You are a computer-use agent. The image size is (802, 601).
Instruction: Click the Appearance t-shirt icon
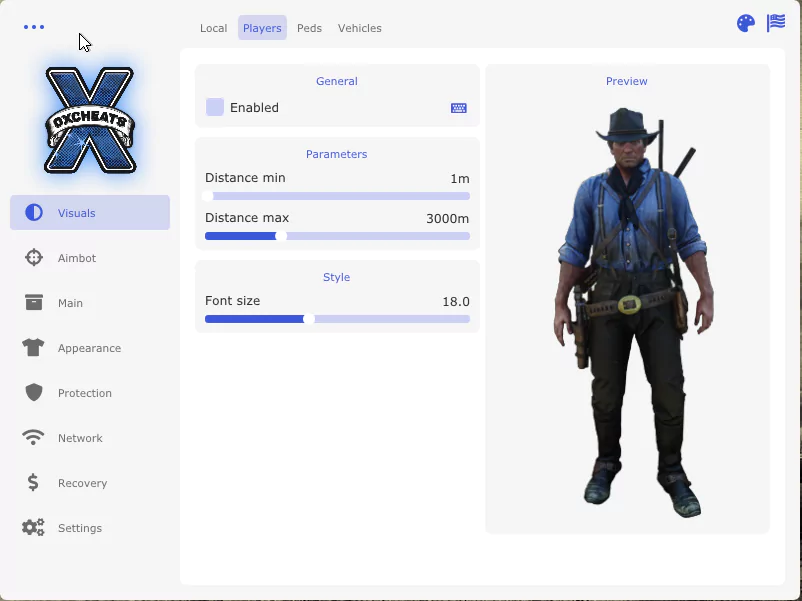coord(33,347)
